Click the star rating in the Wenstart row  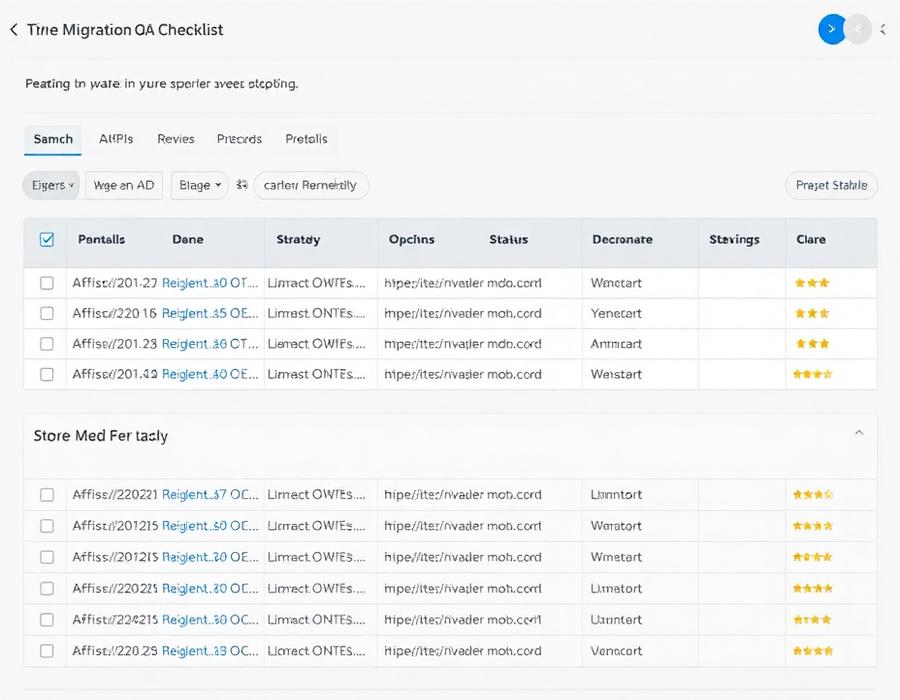pyautogui.click(x=812, y=374)
